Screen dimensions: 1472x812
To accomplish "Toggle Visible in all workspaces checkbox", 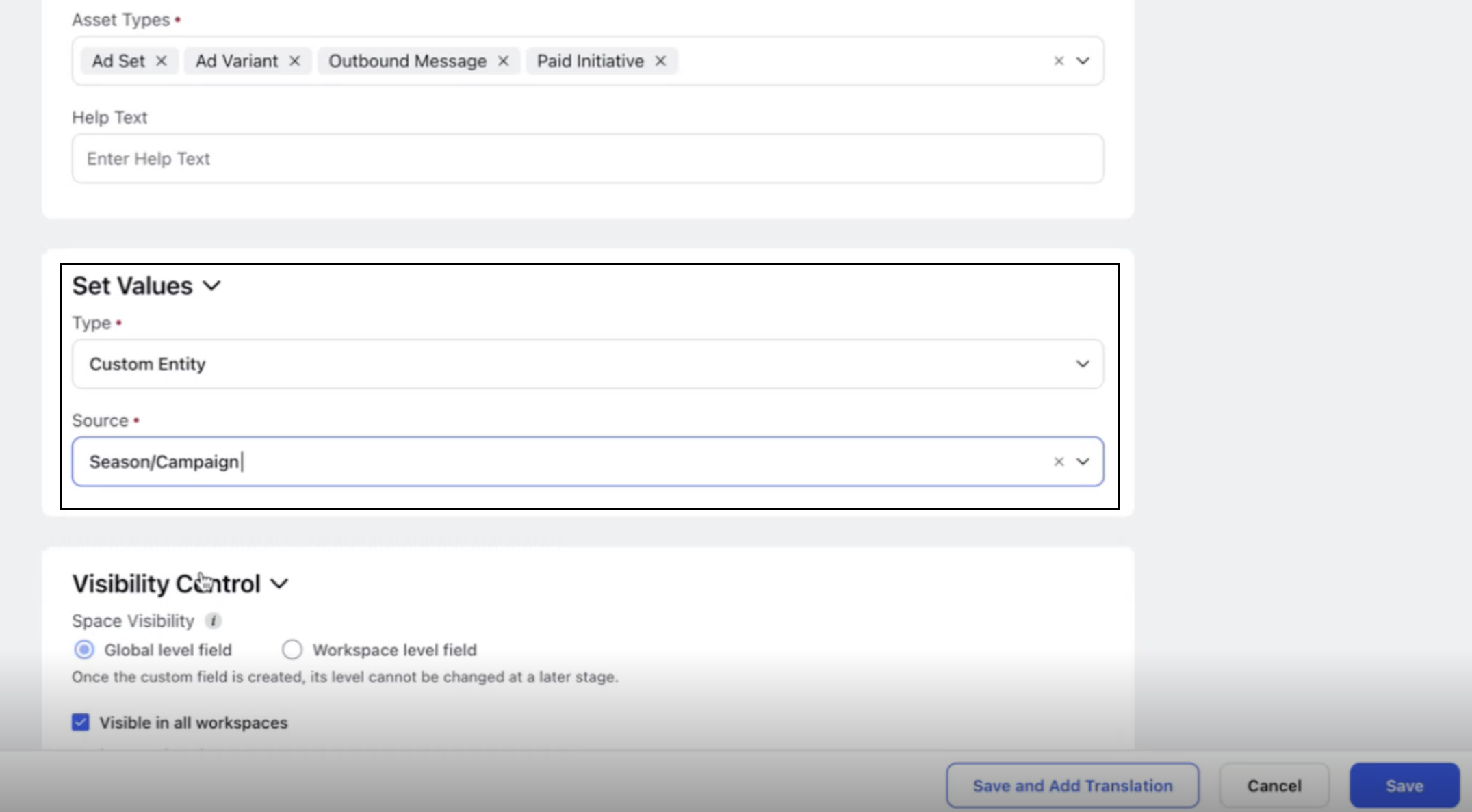I will click(x=81, y=722).
